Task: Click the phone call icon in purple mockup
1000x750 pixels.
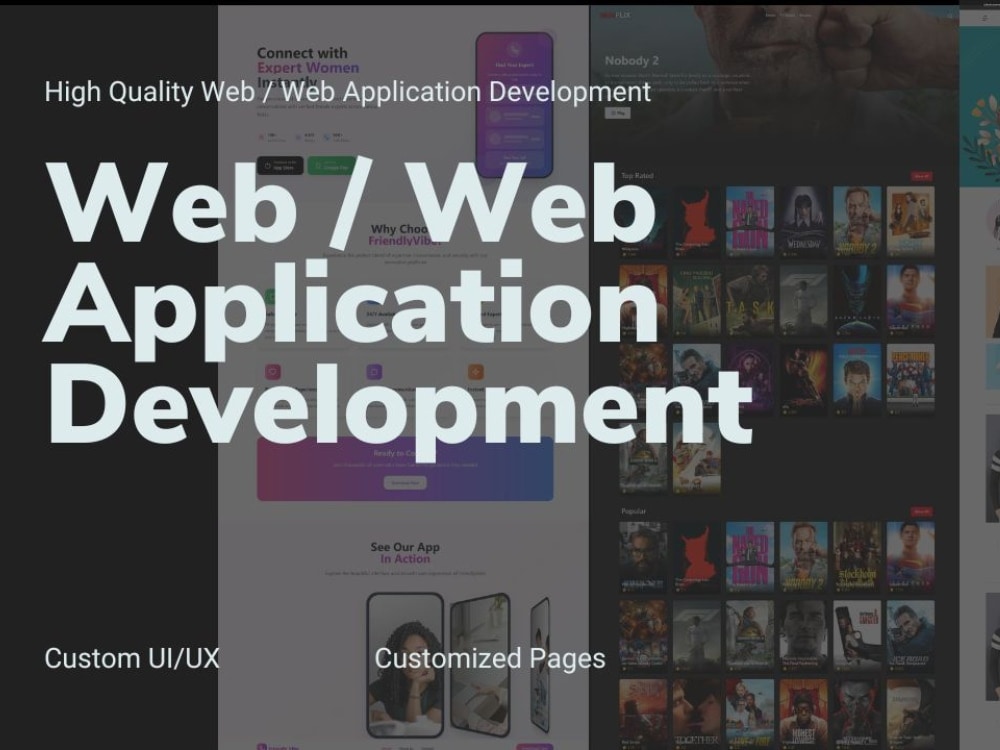Action: pyautogui.click(x=515, y=48)
